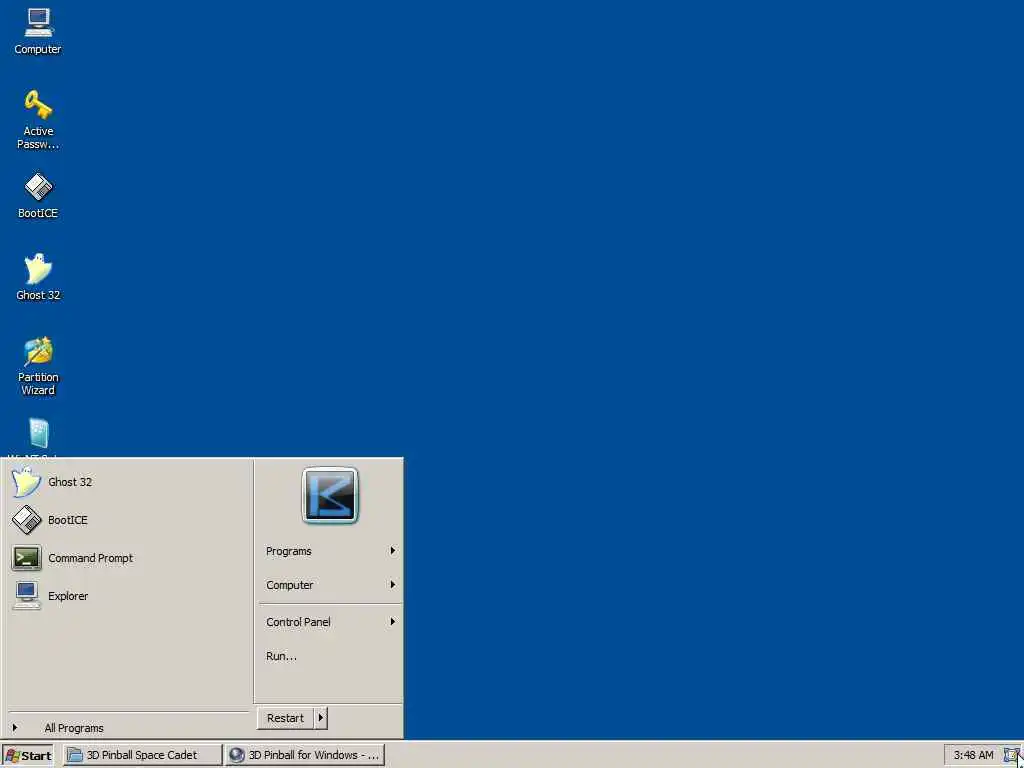
Task: Open Partition Wizard desktop icon
Action: [x=38, y=366]
